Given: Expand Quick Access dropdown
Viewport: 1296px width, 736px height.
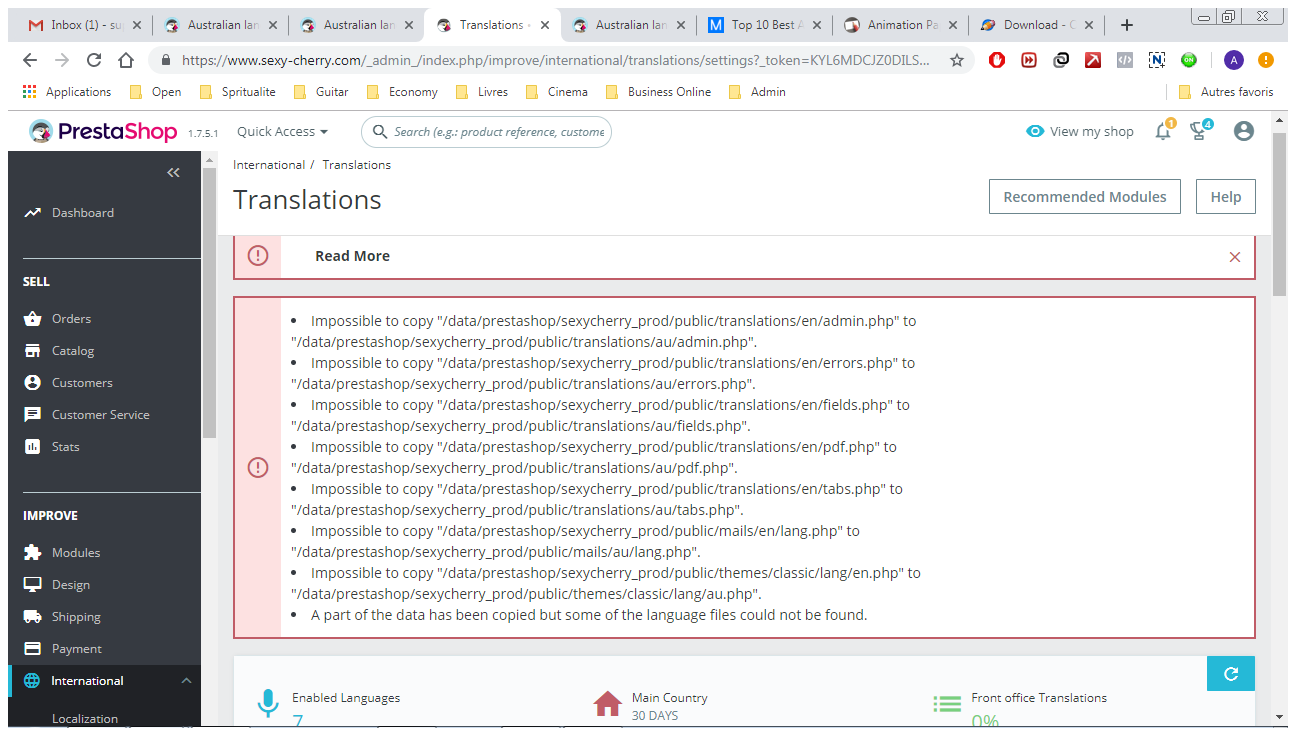Looking at the screenshot, I should 282,131.
